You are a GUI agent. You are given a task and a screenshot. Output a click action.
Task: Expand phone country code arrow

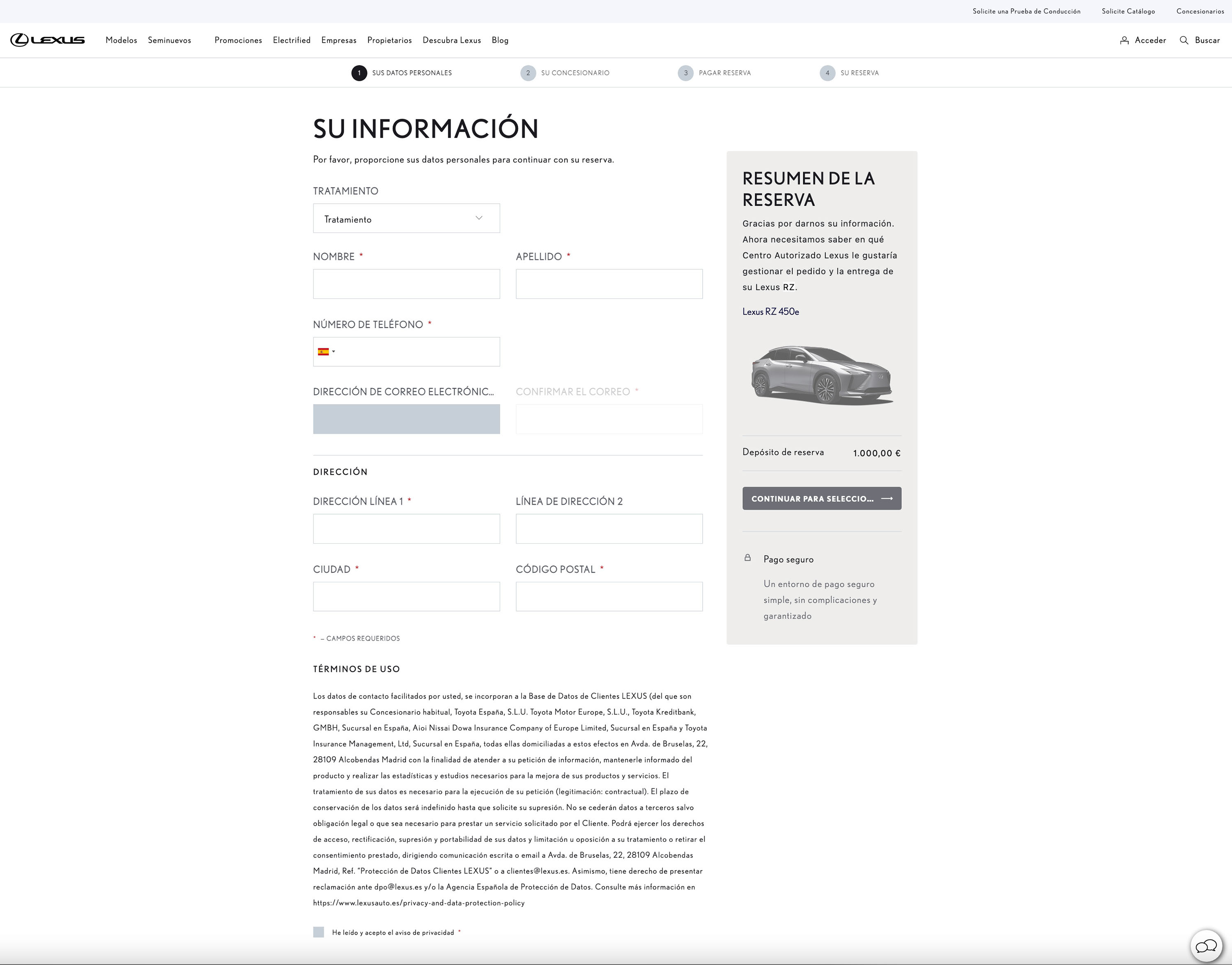pyautogui.click(x=334, y=352)
